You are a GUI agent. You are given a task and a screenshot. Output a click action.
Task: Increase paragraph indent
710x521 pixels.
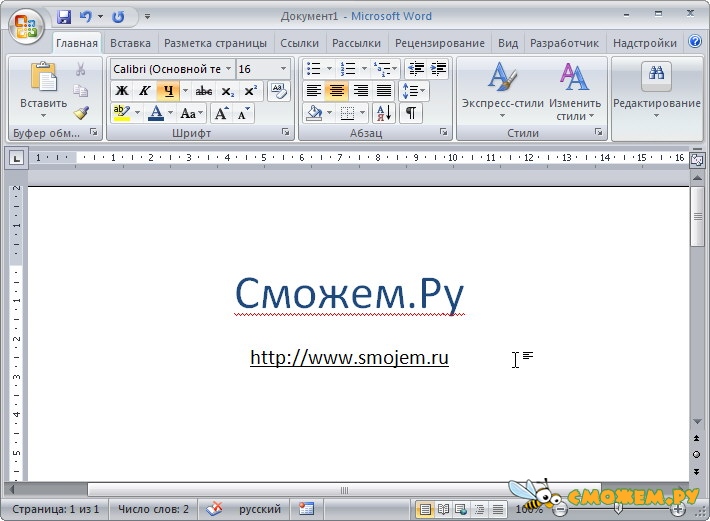coord(438,69)
